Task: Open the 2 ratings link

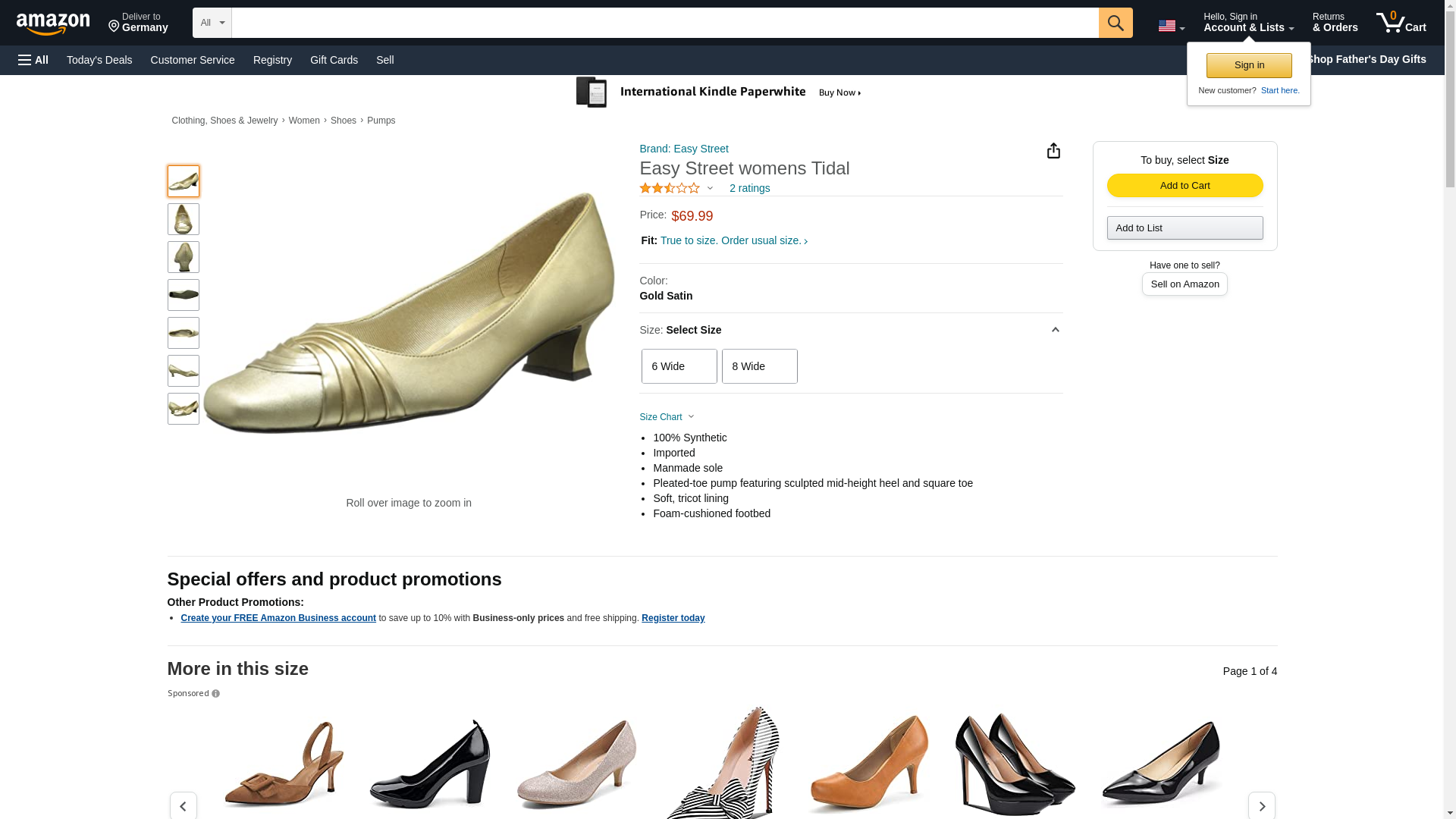Action: (x=749, y=188)
